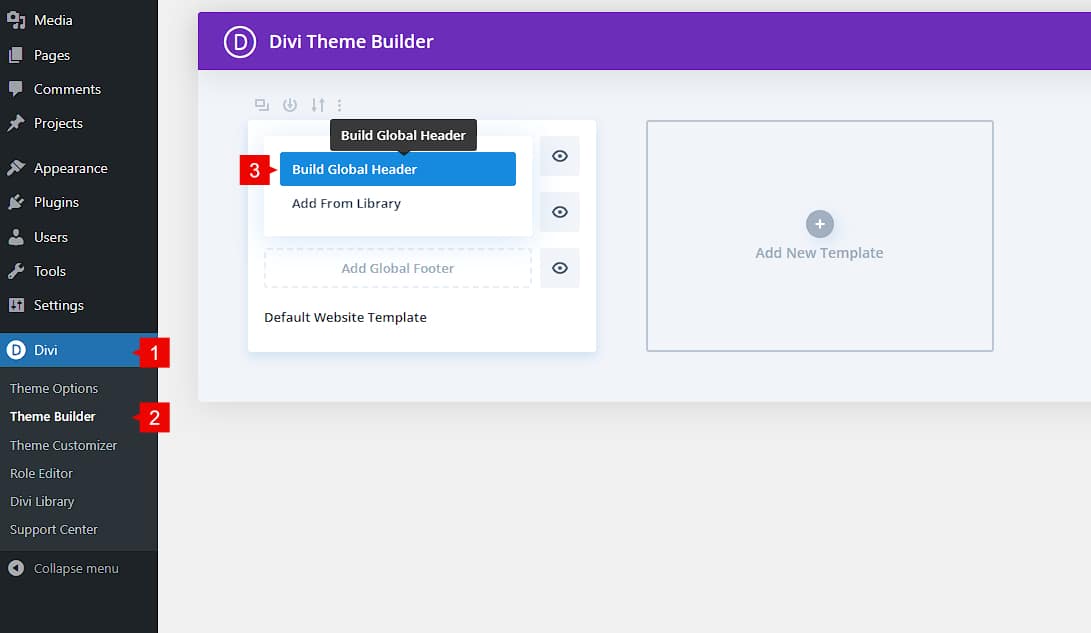Expand the Tools menu in the sidebar
1091x633 pixels.
(49, 271)
